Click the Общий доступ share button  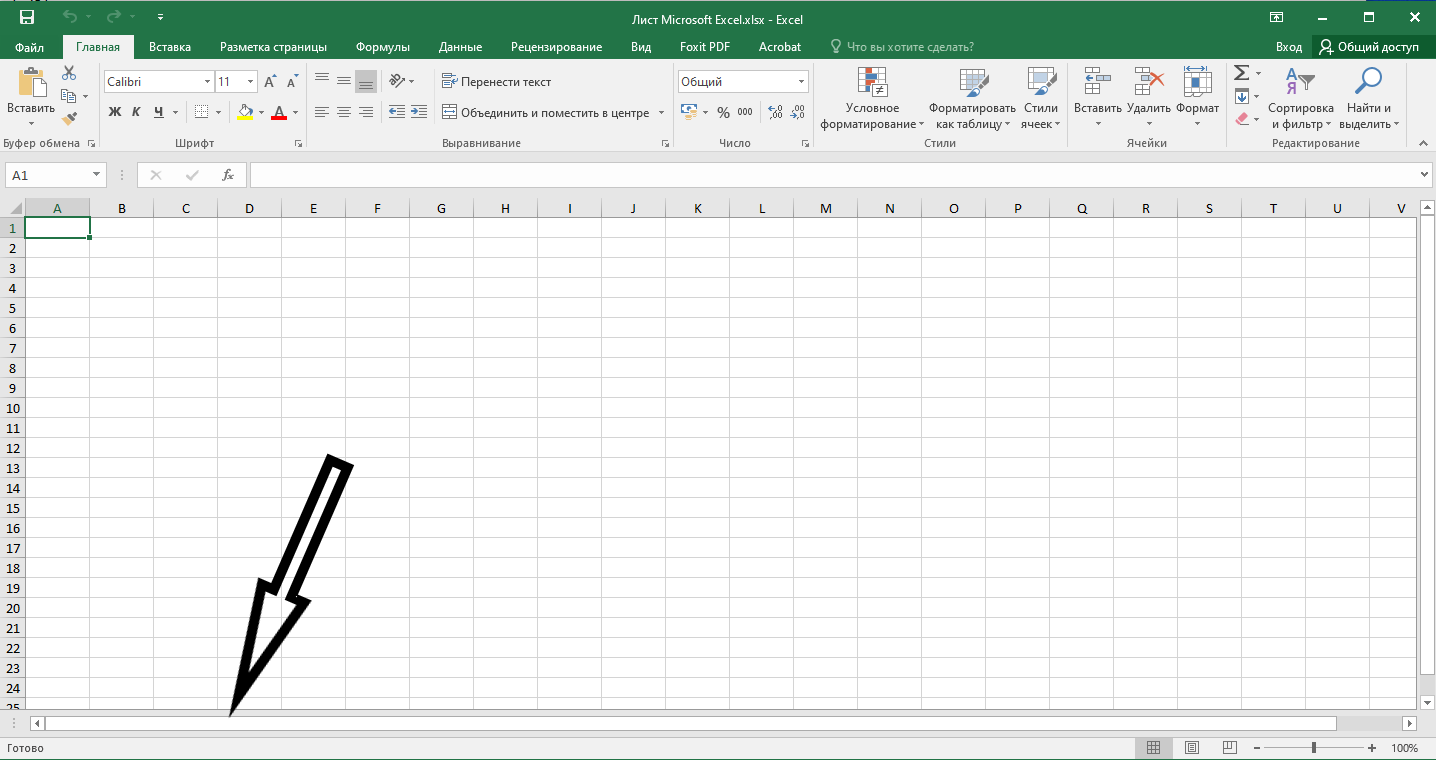pos(1370,47)
